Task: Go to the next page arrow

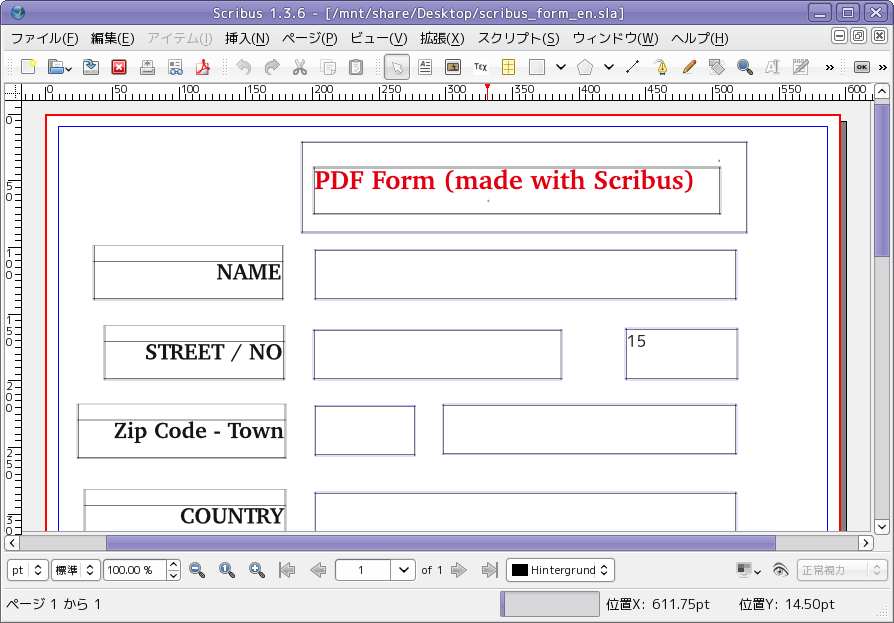Action: click(458, 570)
